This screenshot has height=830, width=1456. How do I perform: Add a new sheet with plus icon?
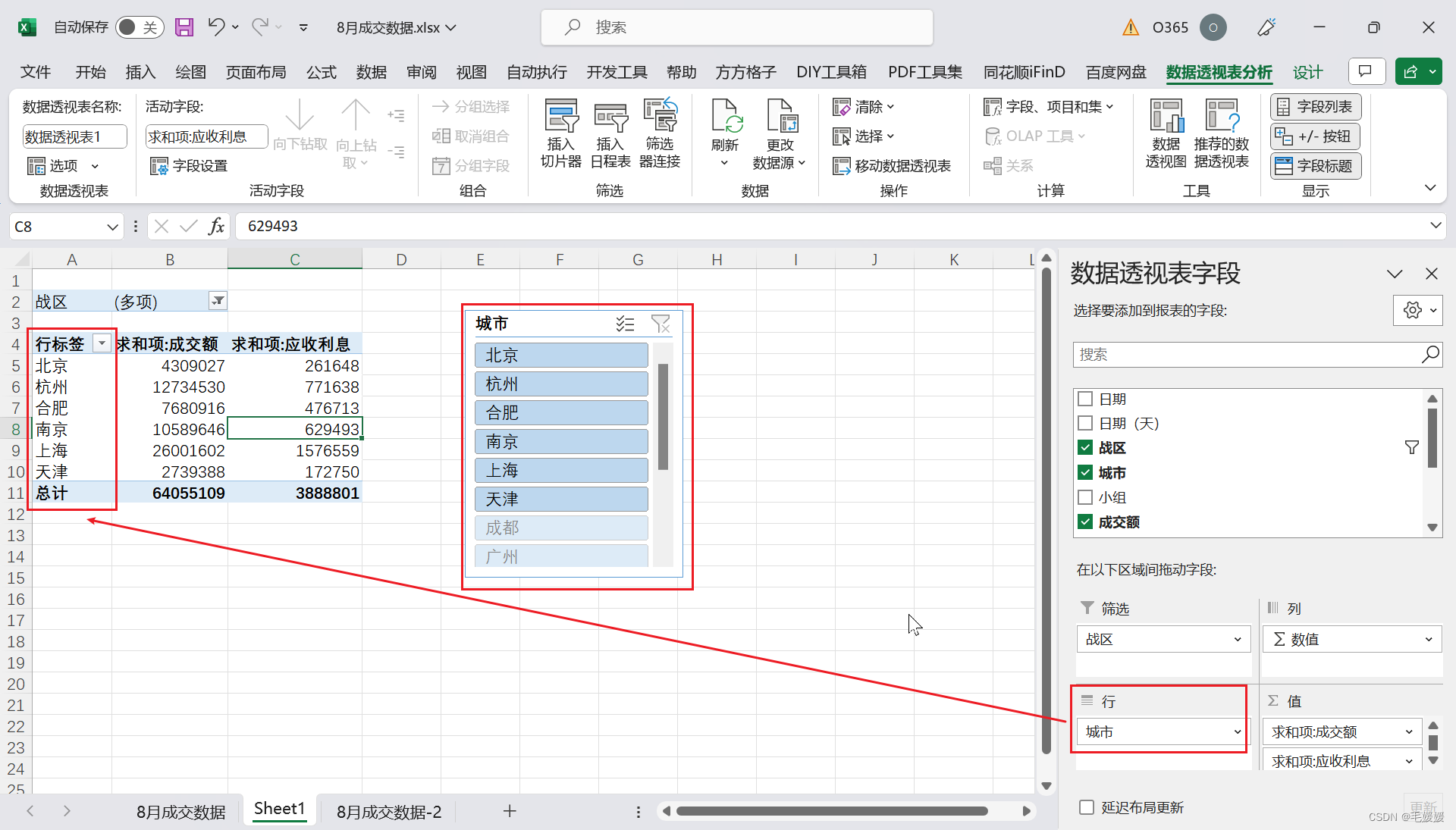(510, 811)
